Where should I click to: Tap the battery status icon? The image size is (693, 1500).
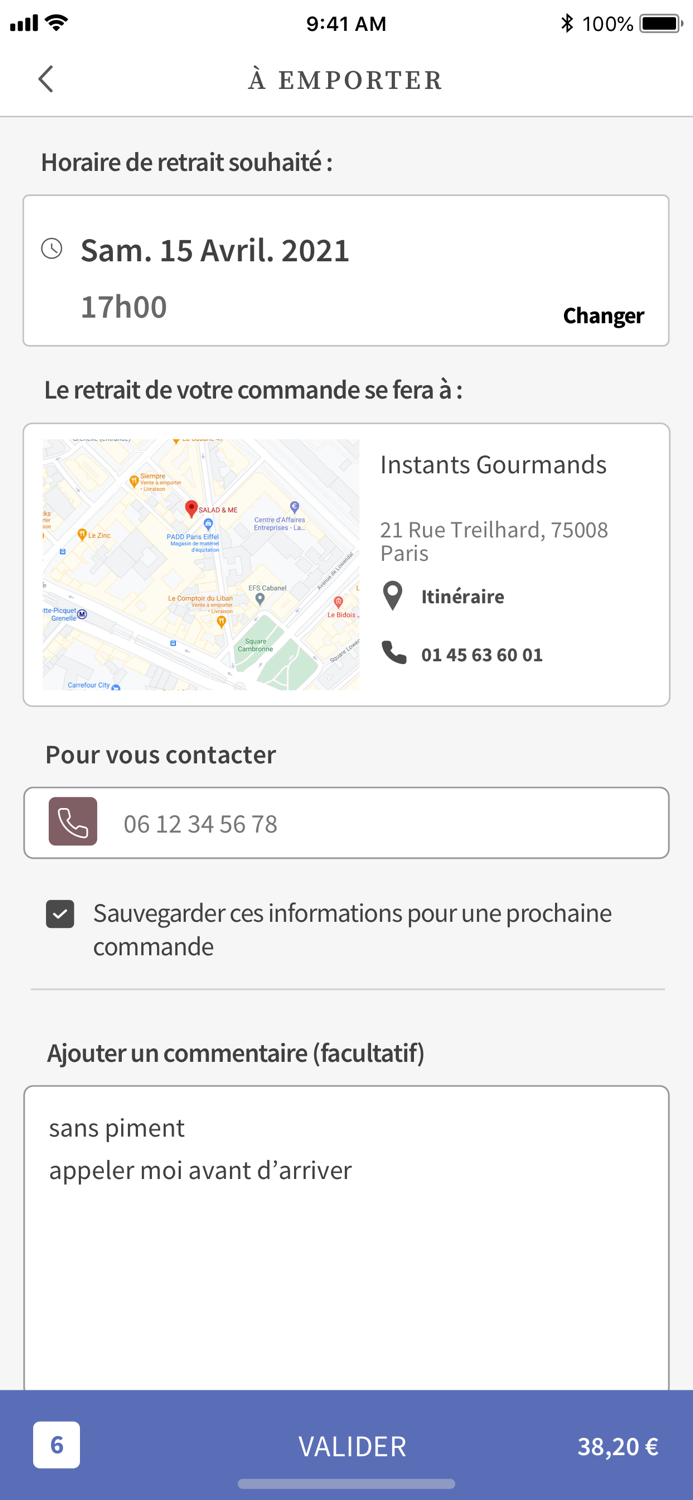tap(660, 23)
